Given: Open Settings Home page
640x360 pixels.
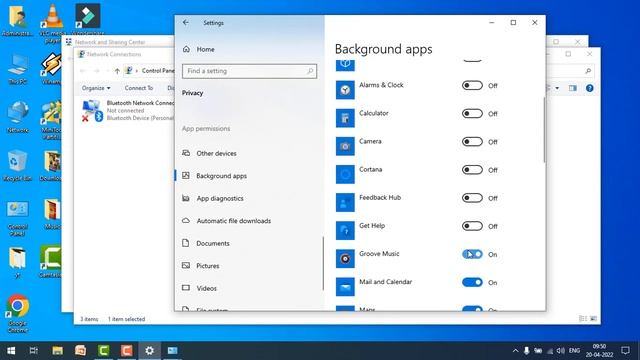Looking at the screenshot, I should [x=198, y=49].
